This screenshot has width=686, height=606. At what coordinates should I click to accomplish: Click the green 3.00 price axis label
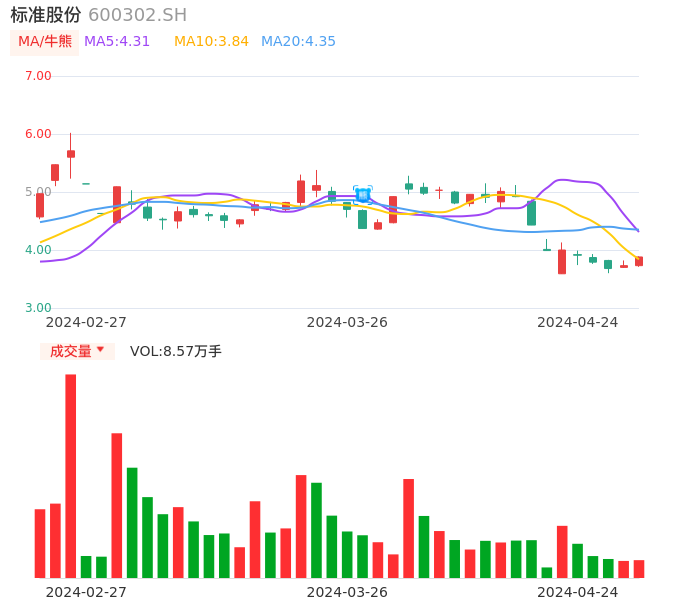(x=38, y=308)
